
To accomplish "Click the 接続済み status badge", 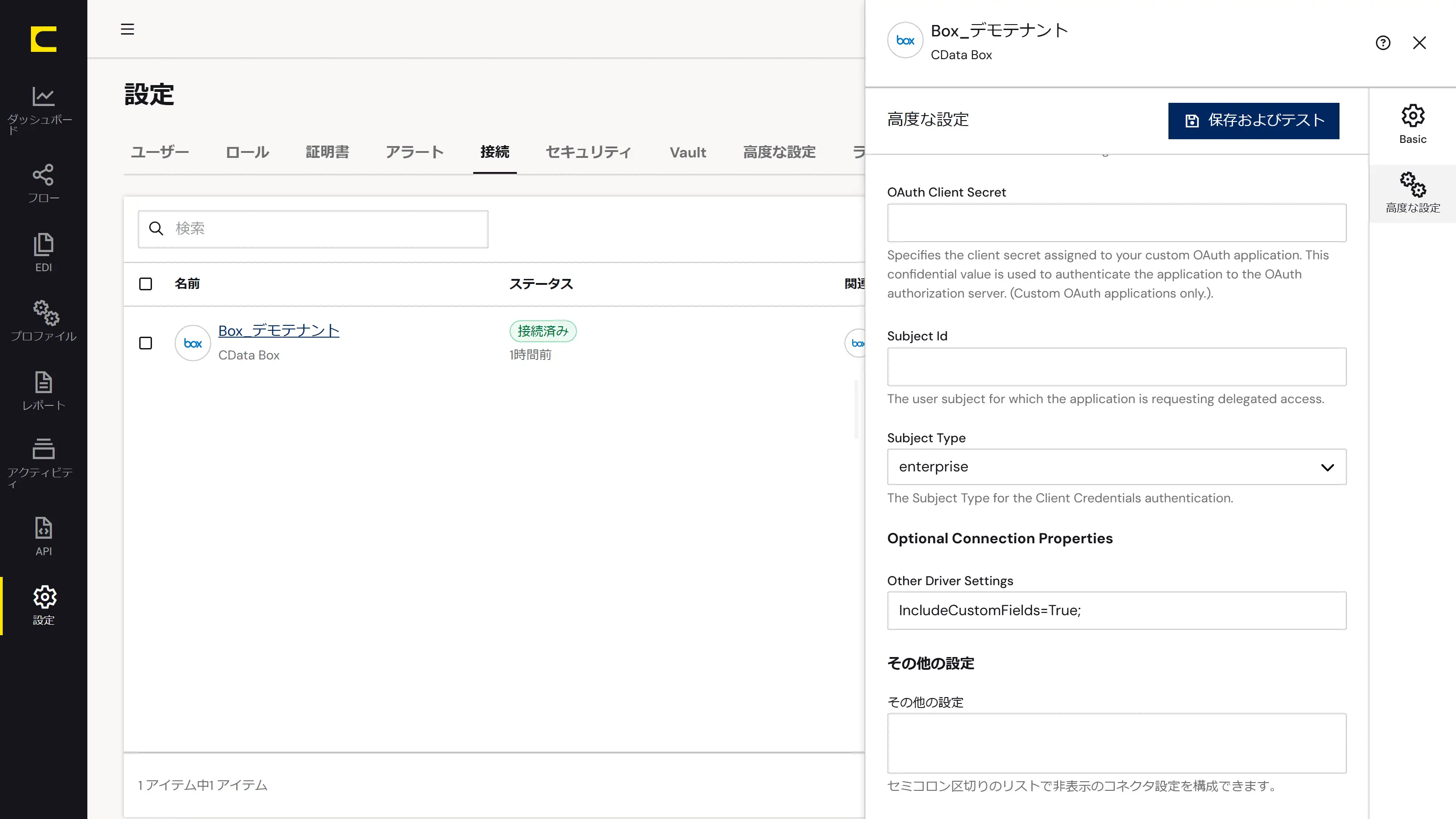I will pyautogui.click(x=543, y=331).
